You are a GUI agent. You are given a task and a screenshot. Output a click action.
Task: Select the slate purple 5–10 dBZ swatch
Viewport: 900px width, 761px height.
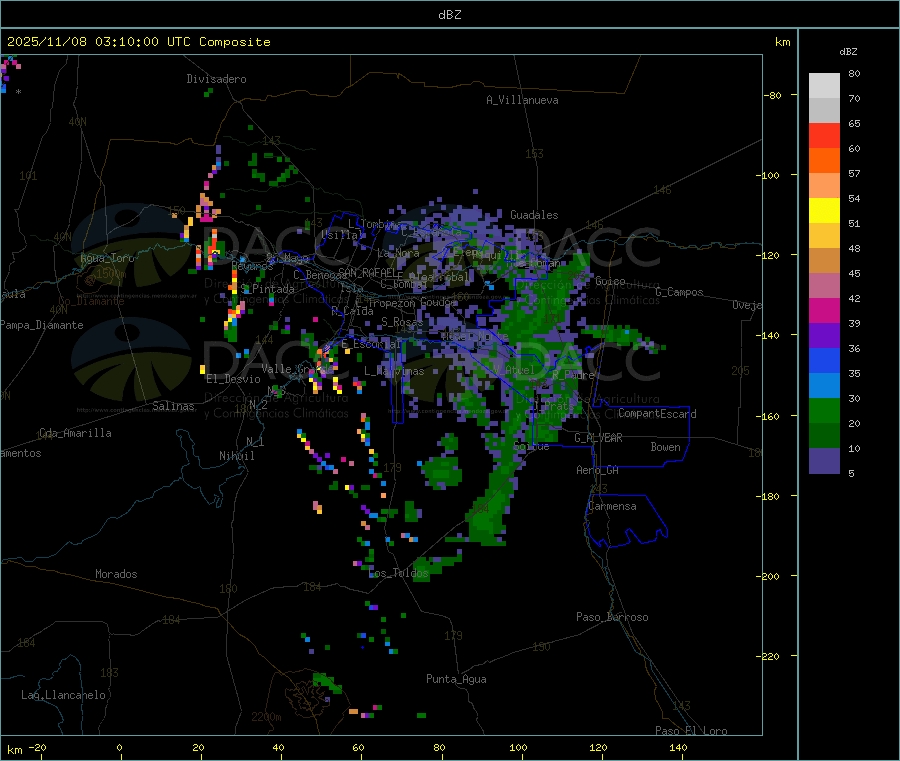pyautogui.click(x=824, y=461)
